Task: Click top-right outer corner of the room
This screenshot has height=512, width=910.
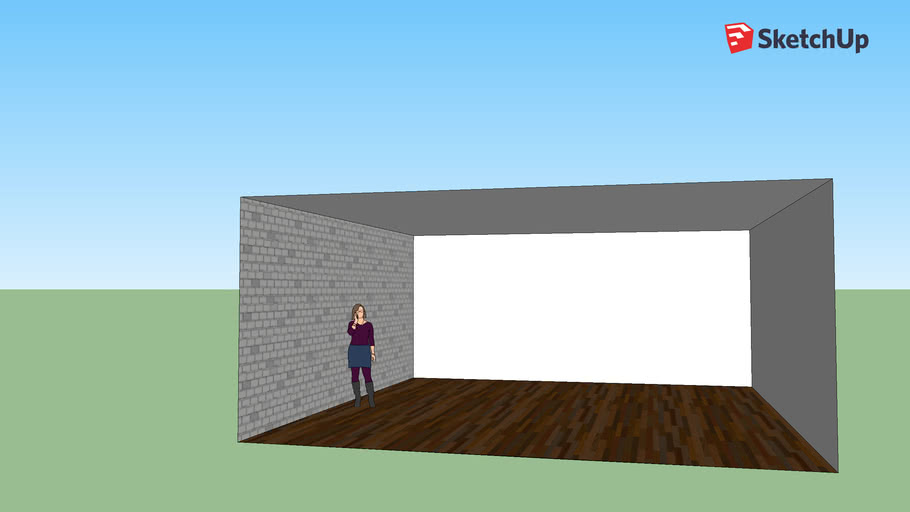Action: click(832, 180)
